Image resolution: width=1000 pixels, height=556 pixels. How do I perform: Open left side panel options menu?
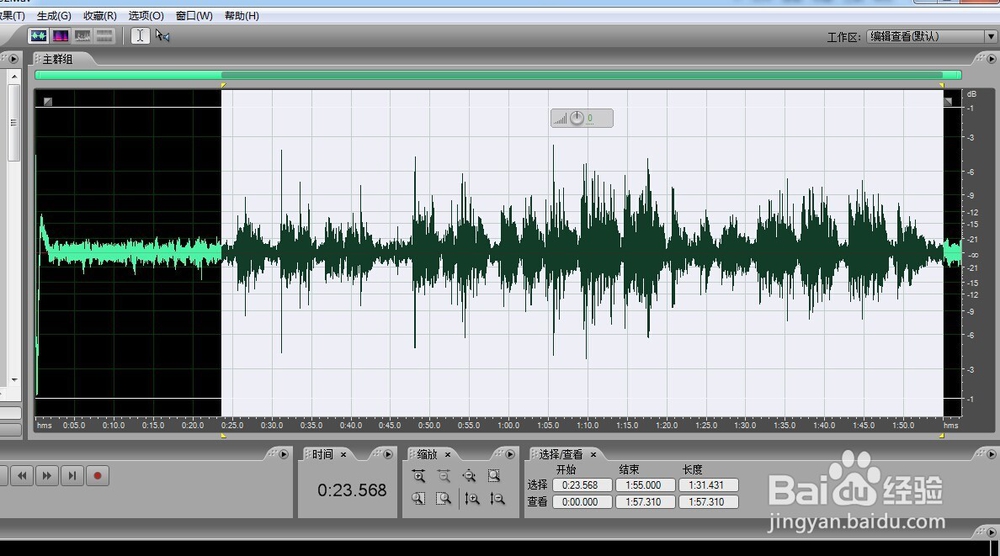pyautogui.click(x=13, y=59)
